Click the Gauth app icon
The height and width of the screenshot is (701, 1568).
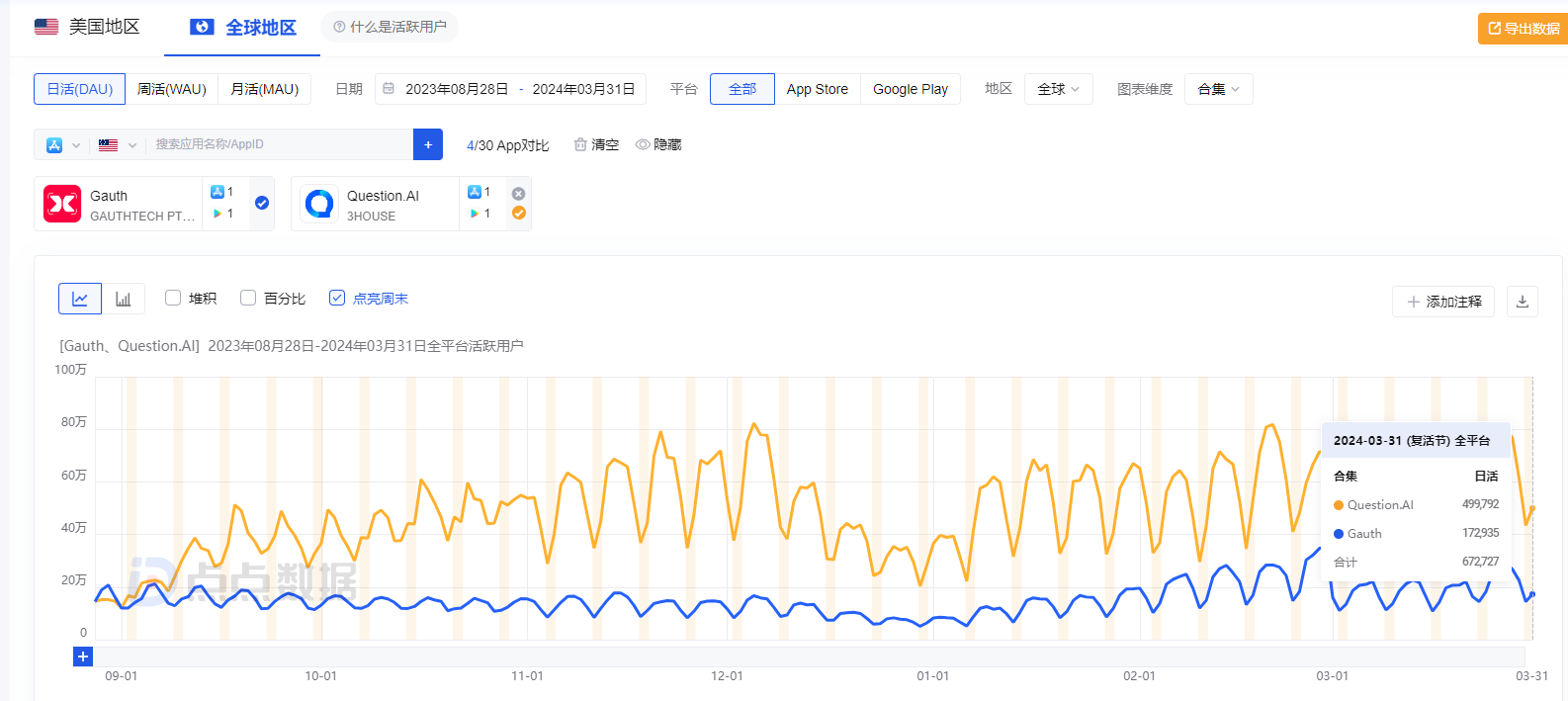coord(62,204)
